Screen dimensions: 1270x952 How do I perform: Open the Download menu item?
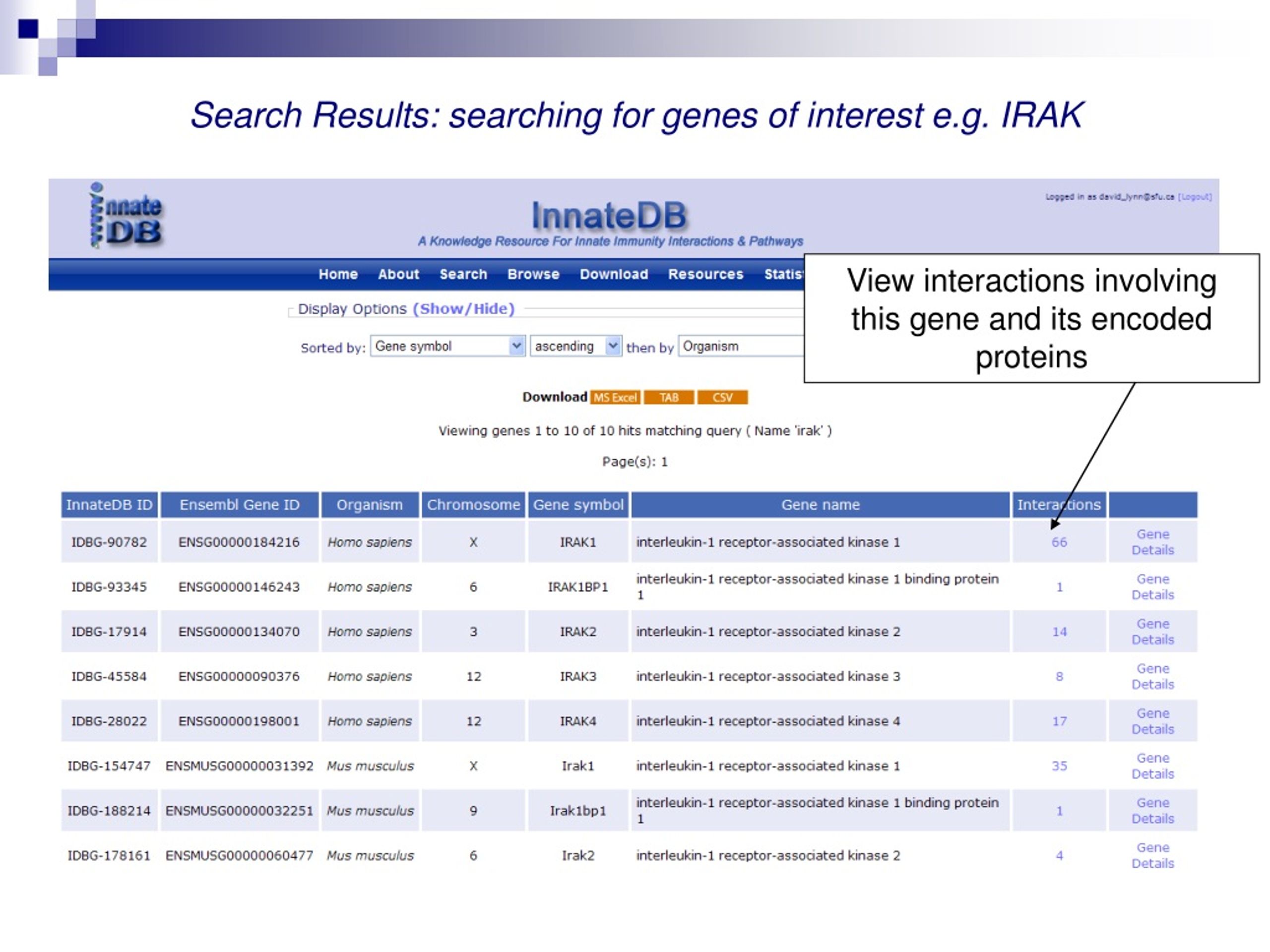[614, 274]
